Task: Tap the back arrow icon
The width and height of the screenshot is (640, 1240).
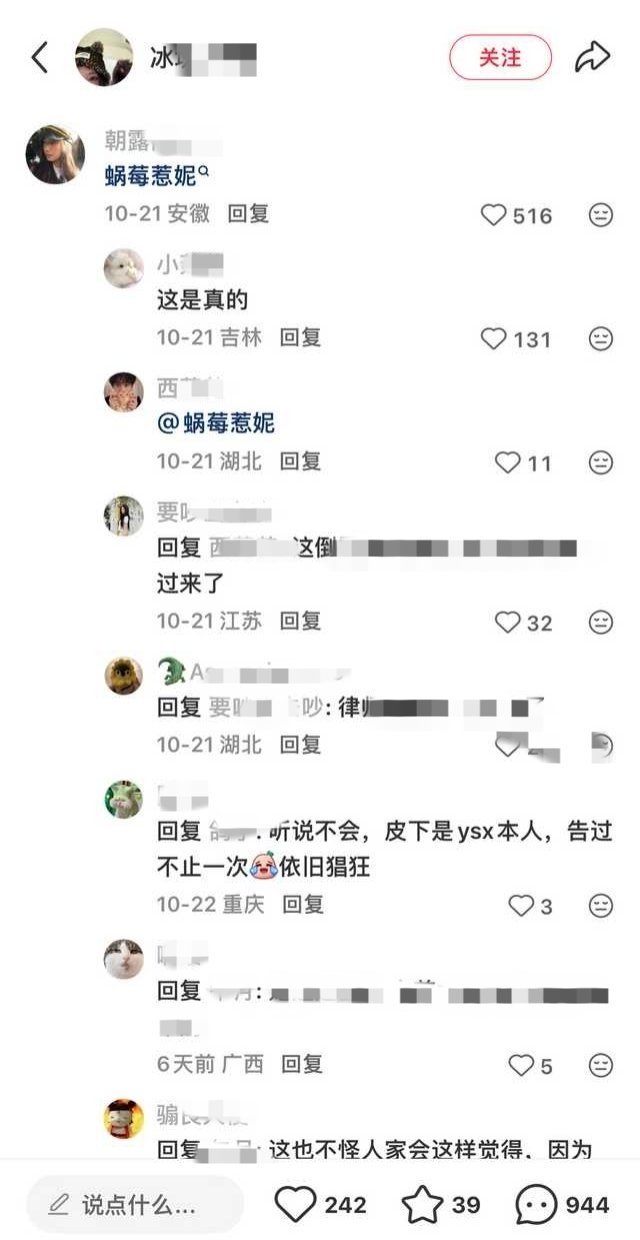Action: pyautogui.click(x=40, y=58)
